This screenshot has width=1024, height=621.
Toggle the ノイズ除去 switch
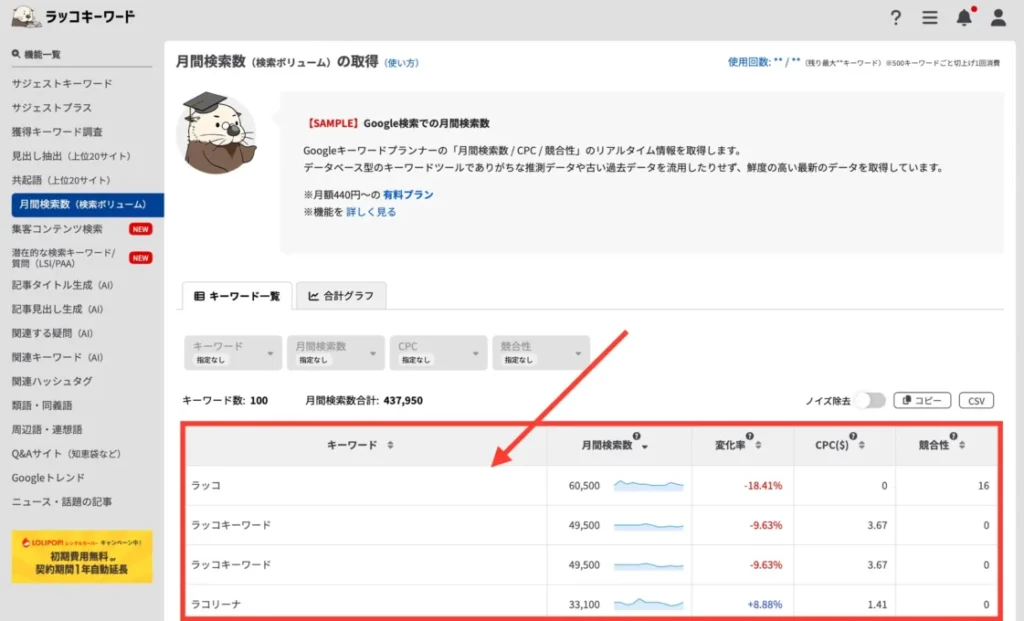[870, 400]
